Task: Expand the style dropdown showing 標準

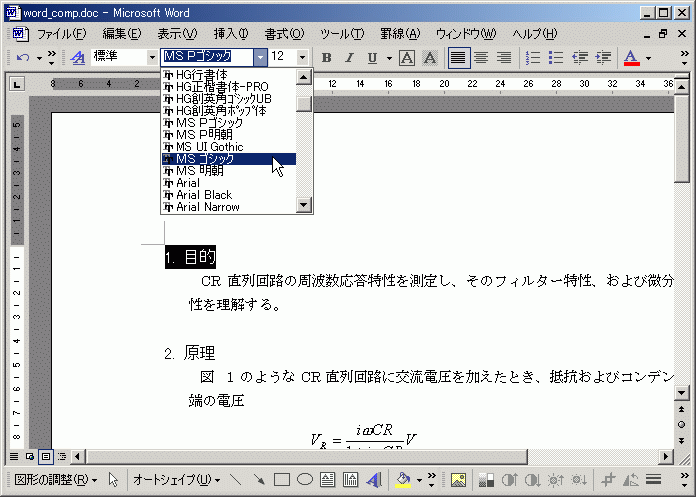Action: pyautogui.click(x=152, y=58)
